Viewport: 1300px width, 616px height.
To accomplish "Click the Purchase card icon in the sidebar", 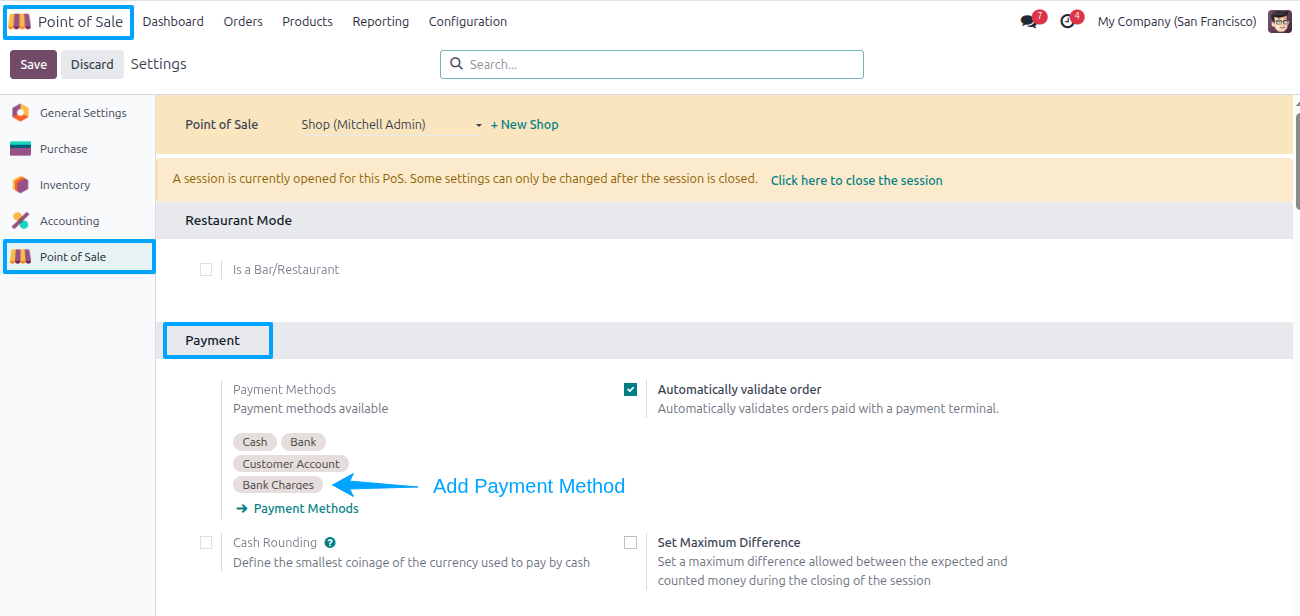I will click(20, 149).
